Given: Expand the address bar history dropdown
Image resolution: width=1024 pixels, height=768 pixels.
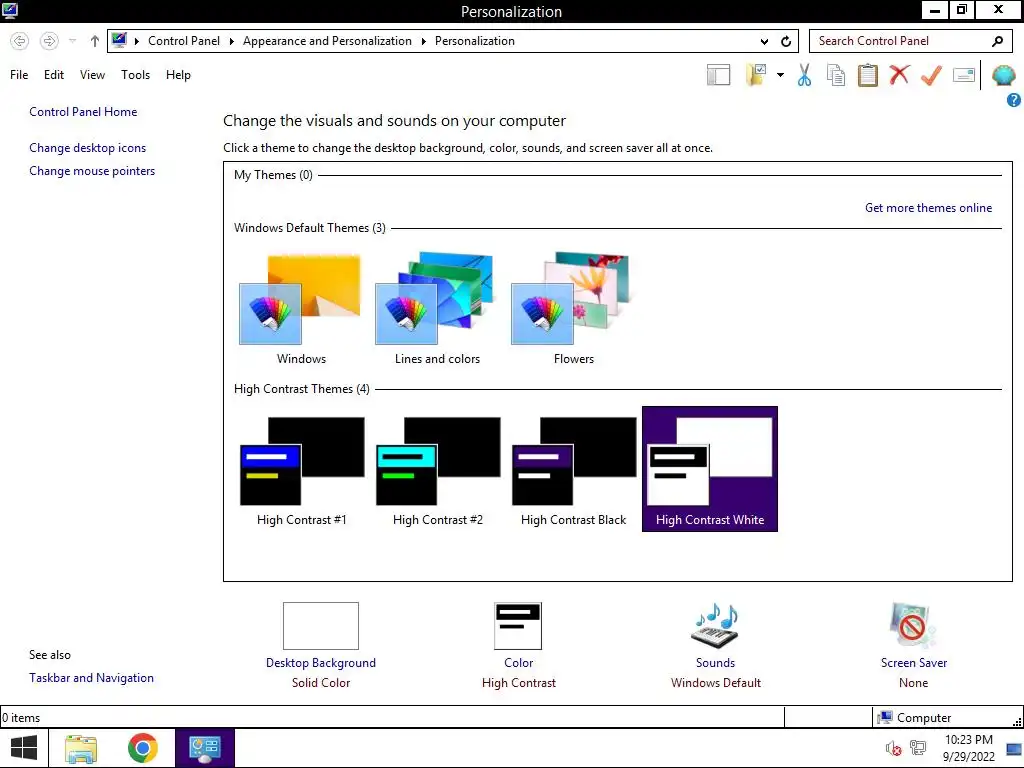Looking at the screenshot, I should 764,41.
